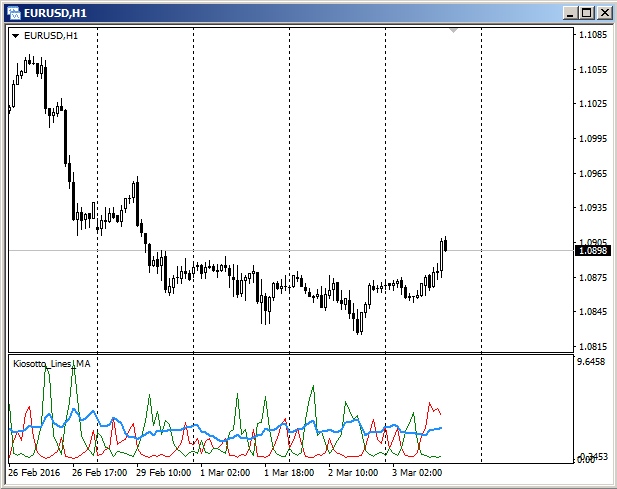Close the EURUSD,H1 chart window
The width and height of the screenshot is (617, 489).
(604, 13)
